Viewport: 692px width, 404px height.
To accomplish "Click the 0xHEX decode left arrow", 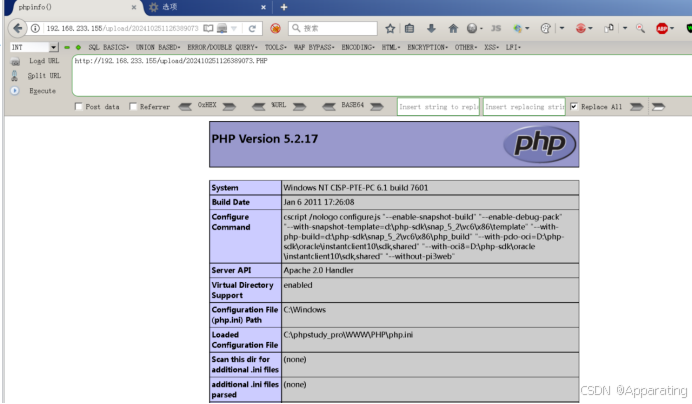I will point(185,107).
